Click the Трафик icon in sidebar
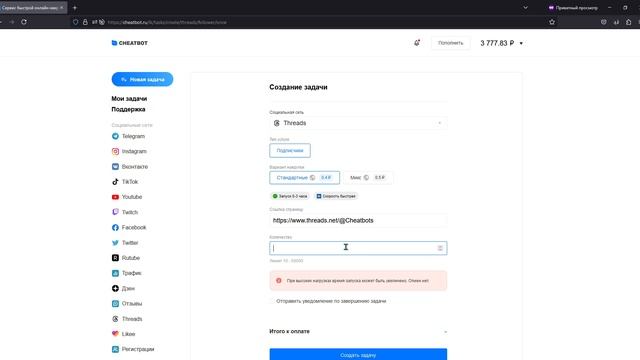The height and width of the screenshot is (360, 640). (x=115, y=273)
